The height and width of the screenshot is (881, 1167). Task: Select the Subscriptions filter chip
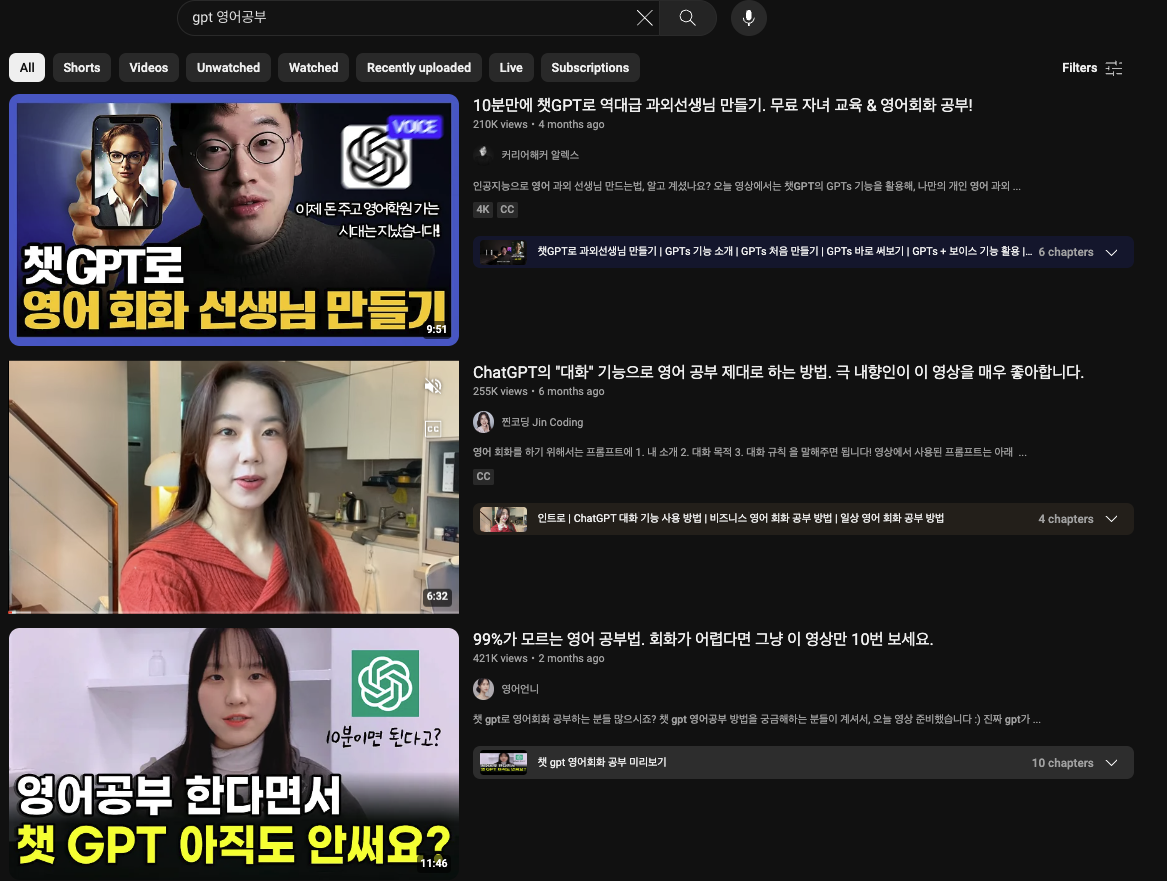[x=590, y=68]
